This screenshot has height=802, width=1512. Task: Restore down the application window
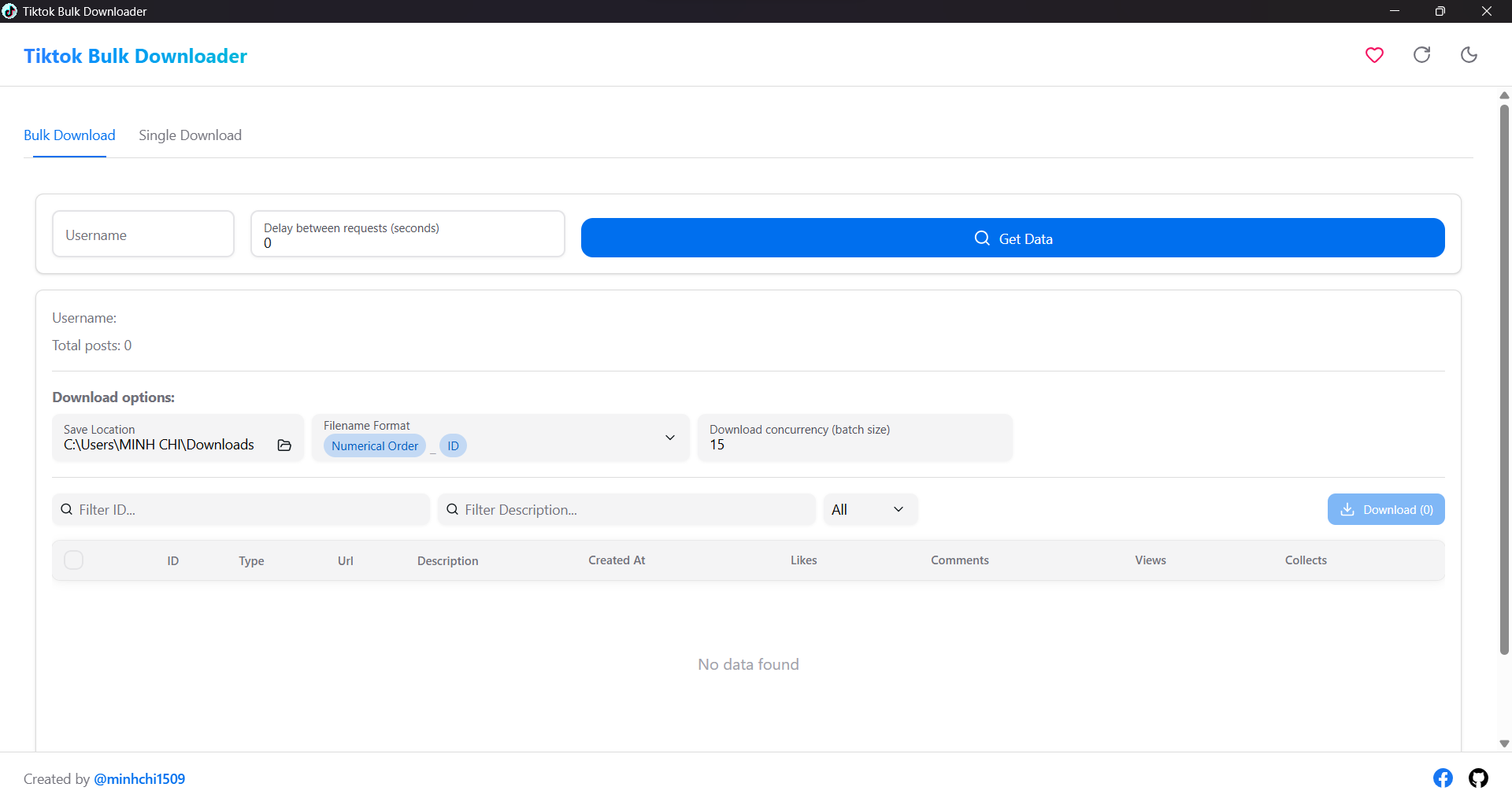[1440, 11]
